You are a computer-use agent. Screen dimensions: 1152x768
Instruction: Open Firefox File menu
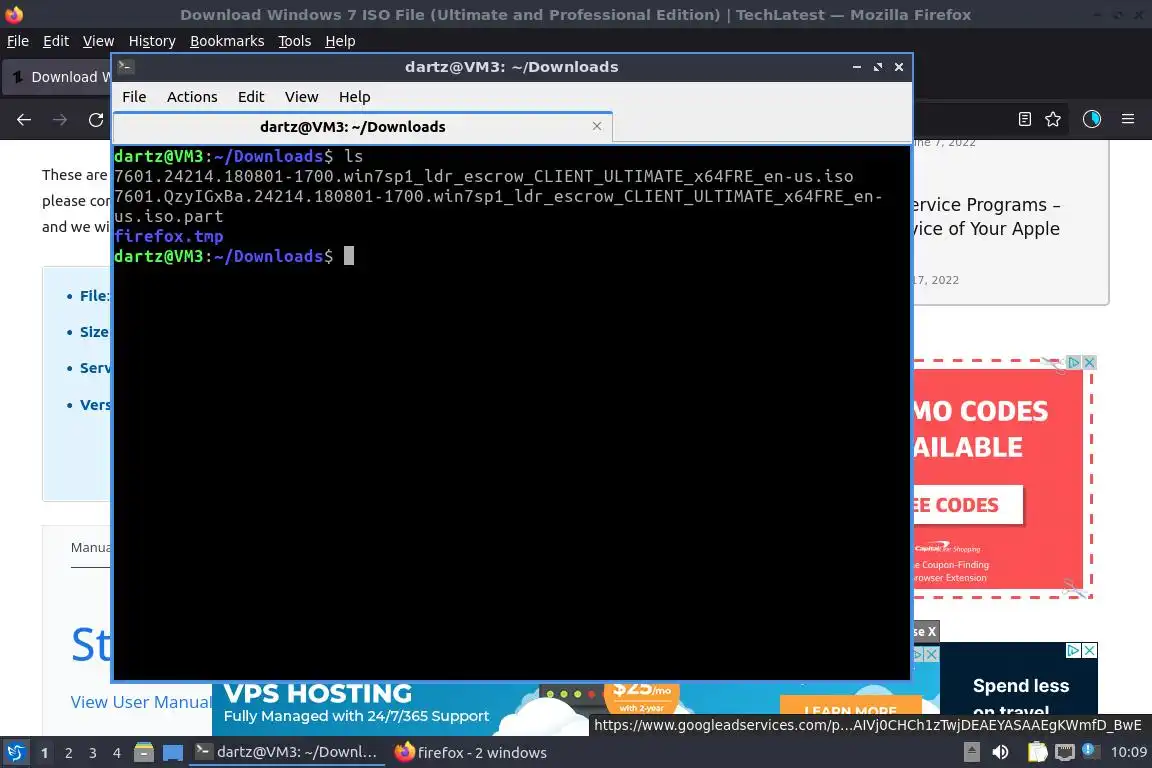pyautogui.click(x=18, y=41)
